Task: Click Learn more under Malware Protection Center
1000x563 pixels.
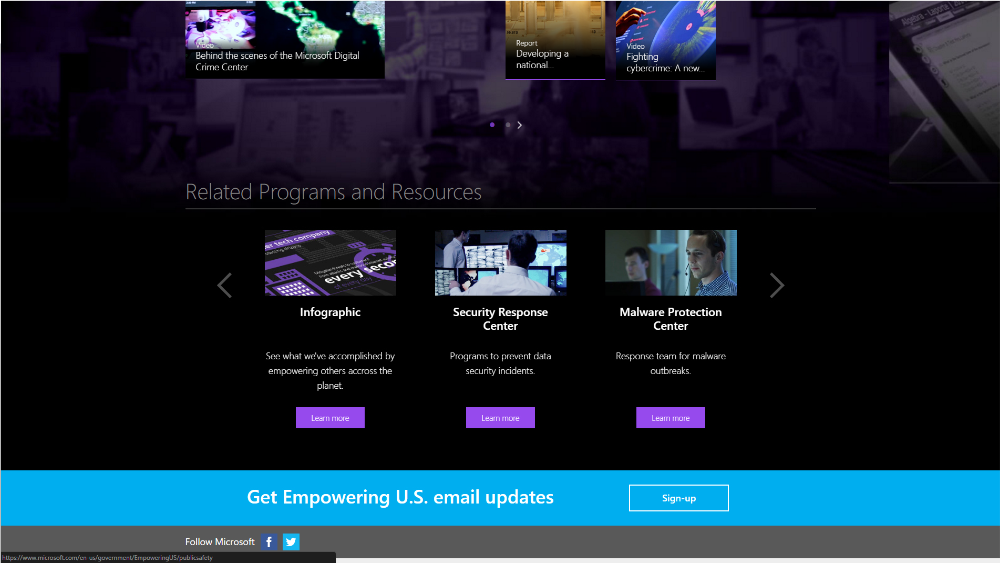Action: [x=670, y=418]
